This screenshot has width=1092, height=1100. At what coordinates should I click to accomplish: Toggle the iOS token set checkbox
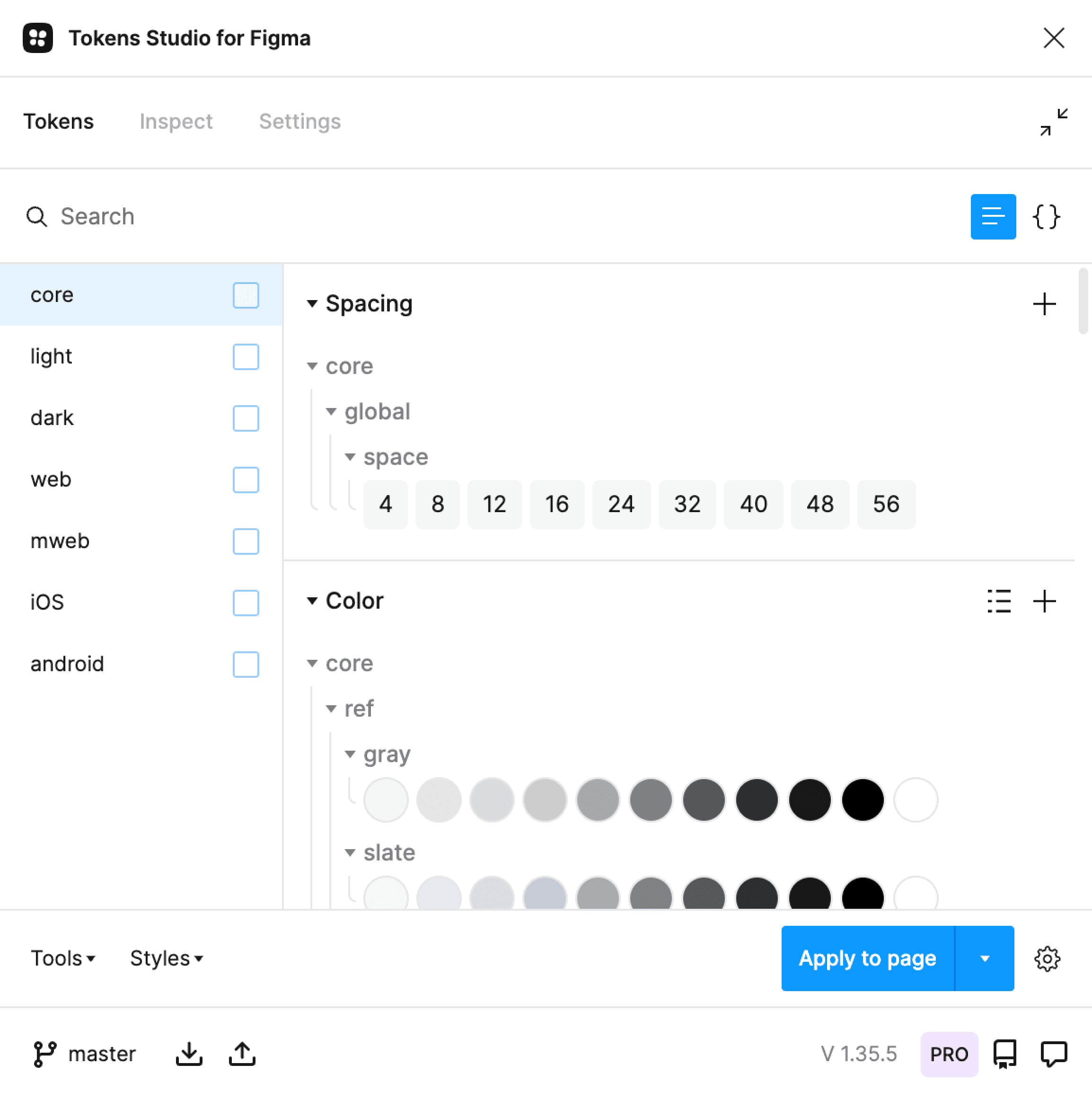(246, 603)
